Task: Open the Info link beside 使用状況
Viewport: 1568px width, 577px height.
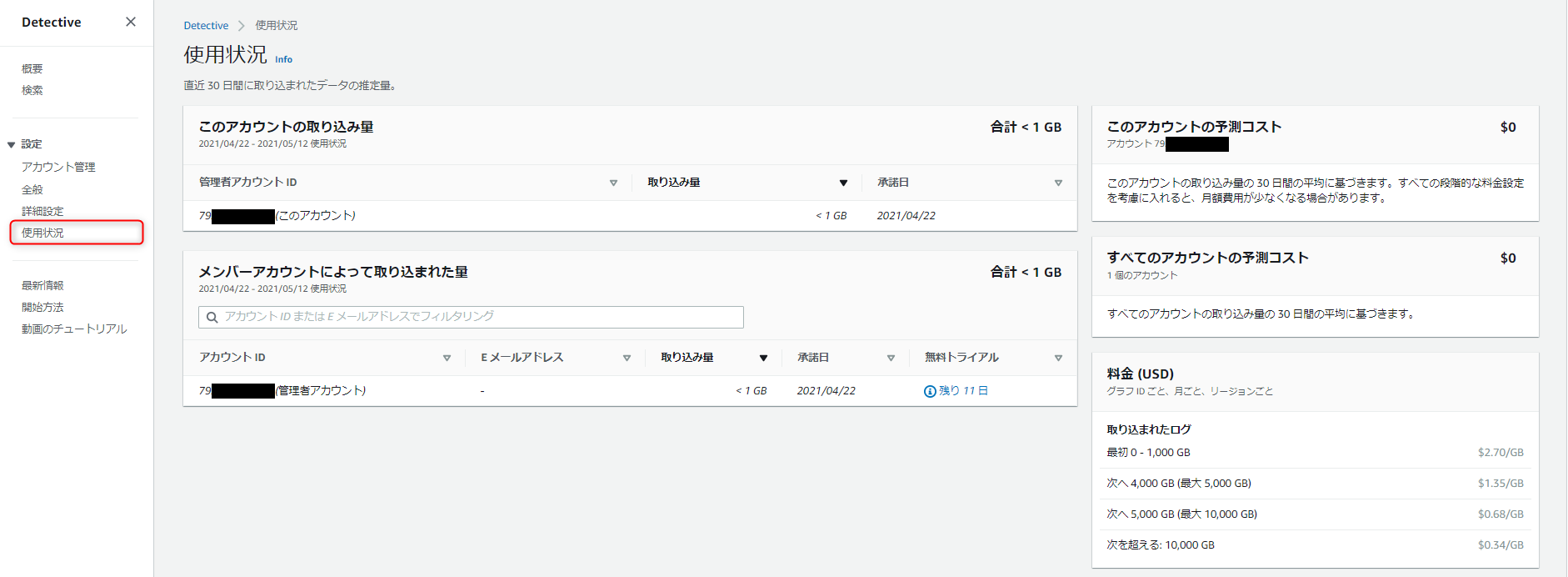Action: point(283,59)
